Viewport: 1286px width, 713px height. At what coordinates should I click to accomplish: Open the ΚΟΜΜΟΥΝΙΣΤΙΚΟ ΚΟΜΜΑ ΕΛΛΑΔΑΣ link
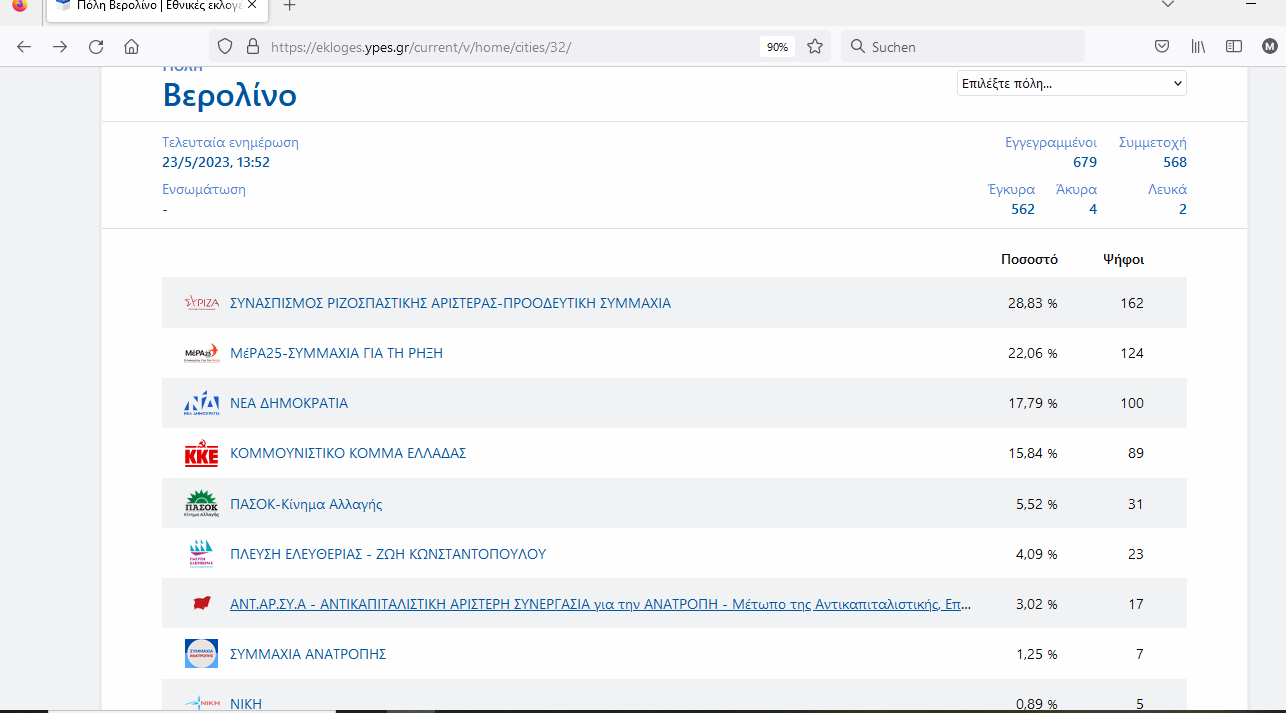coord(348,453)
